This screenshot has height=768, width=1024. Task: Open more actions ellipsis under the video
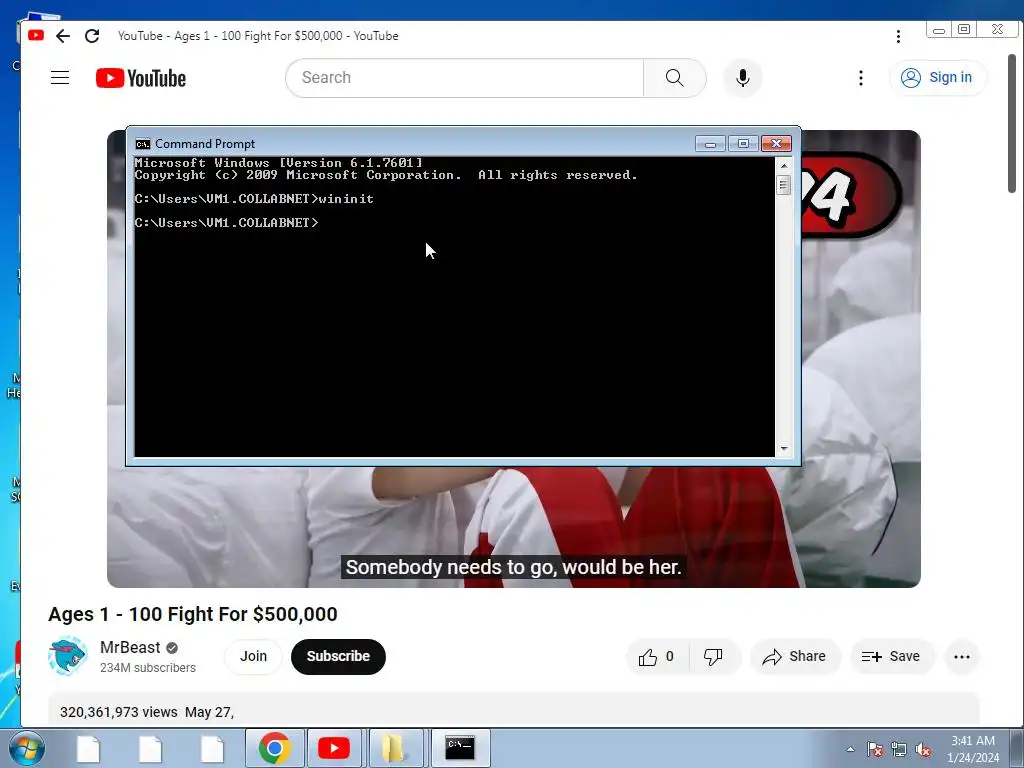coord(961,657)
